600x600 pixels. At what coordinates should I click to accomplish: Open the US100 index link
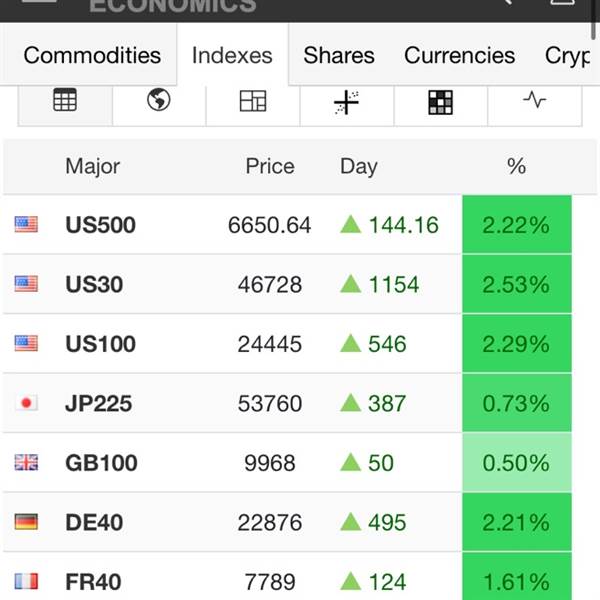tap(100, 344)
